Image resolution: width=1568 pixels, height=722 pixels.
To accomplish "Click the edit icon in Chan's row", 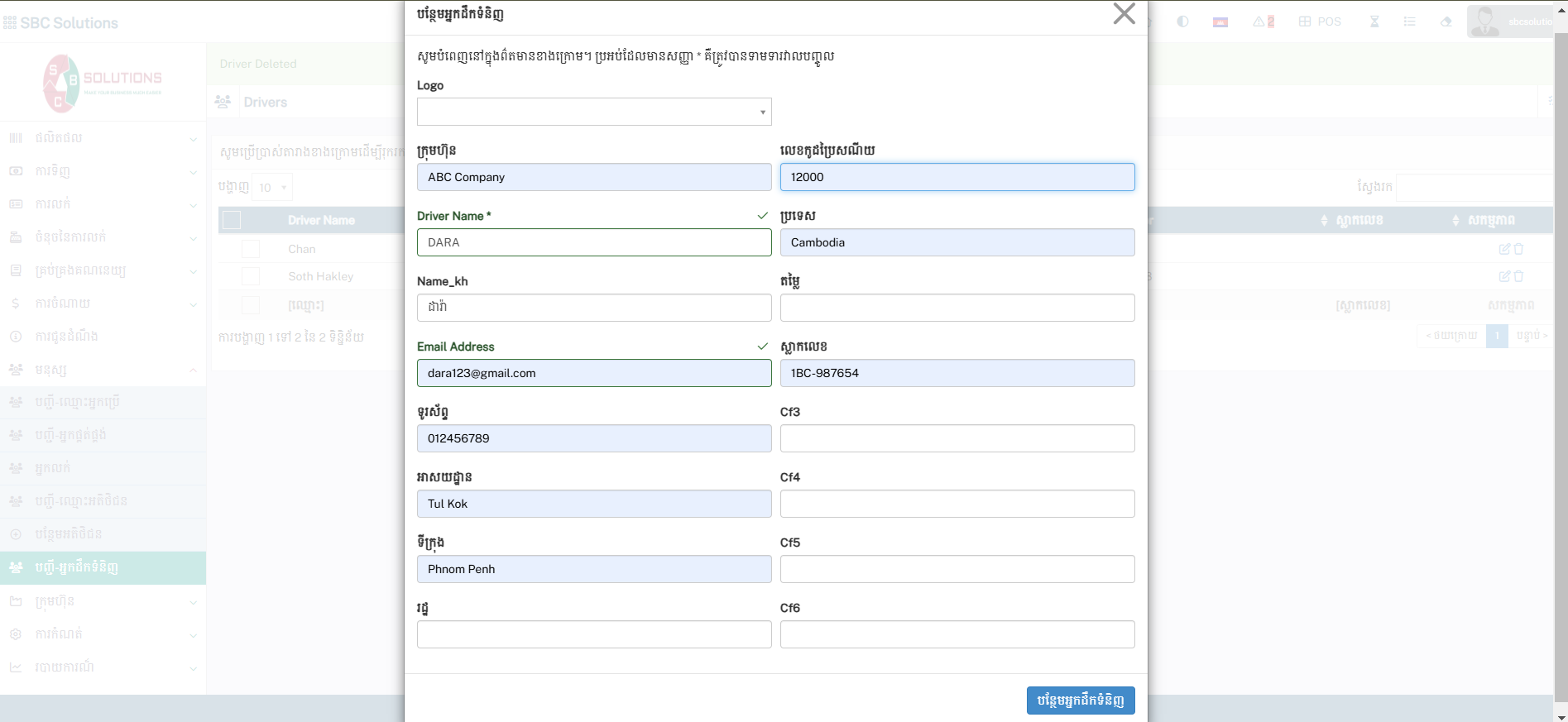I will [1504, 249].
